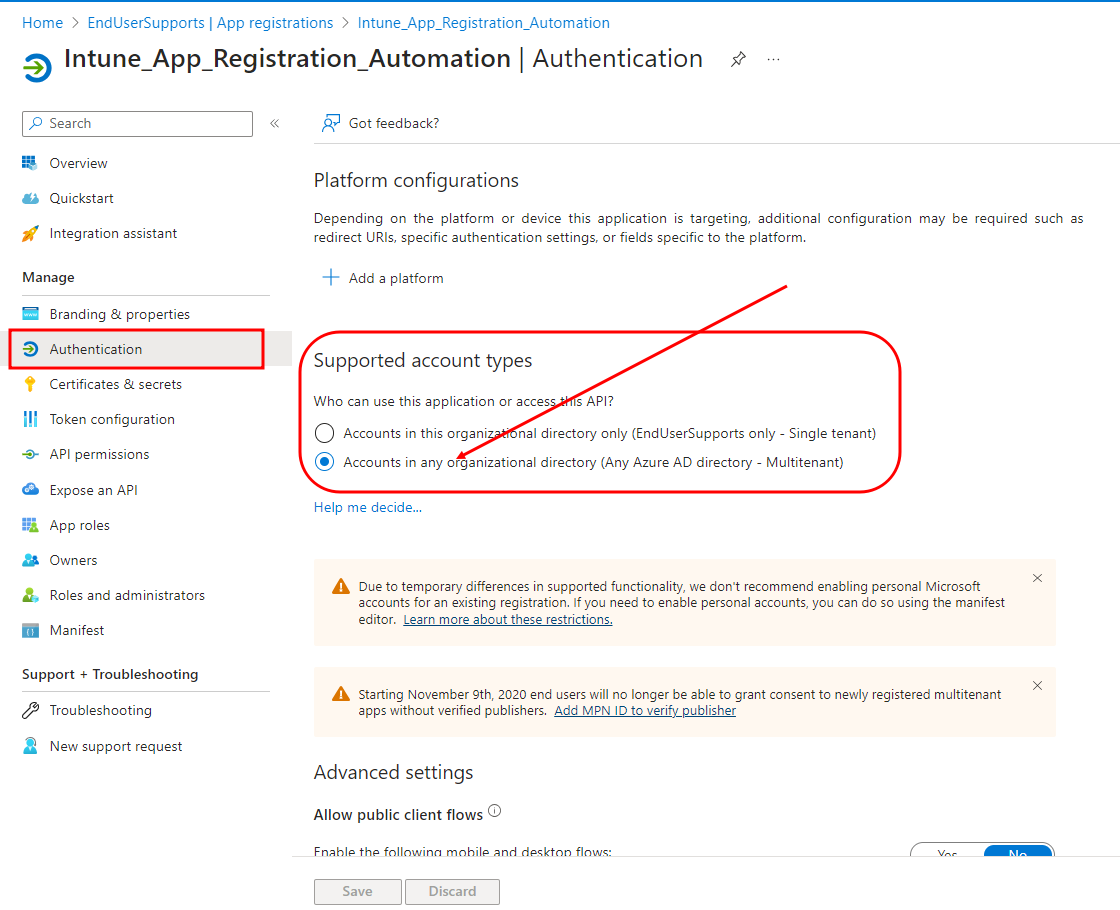This screenshot has height=910, width=1120.
Task: Click the Branding & properties icon
Action: coord(30,314)
